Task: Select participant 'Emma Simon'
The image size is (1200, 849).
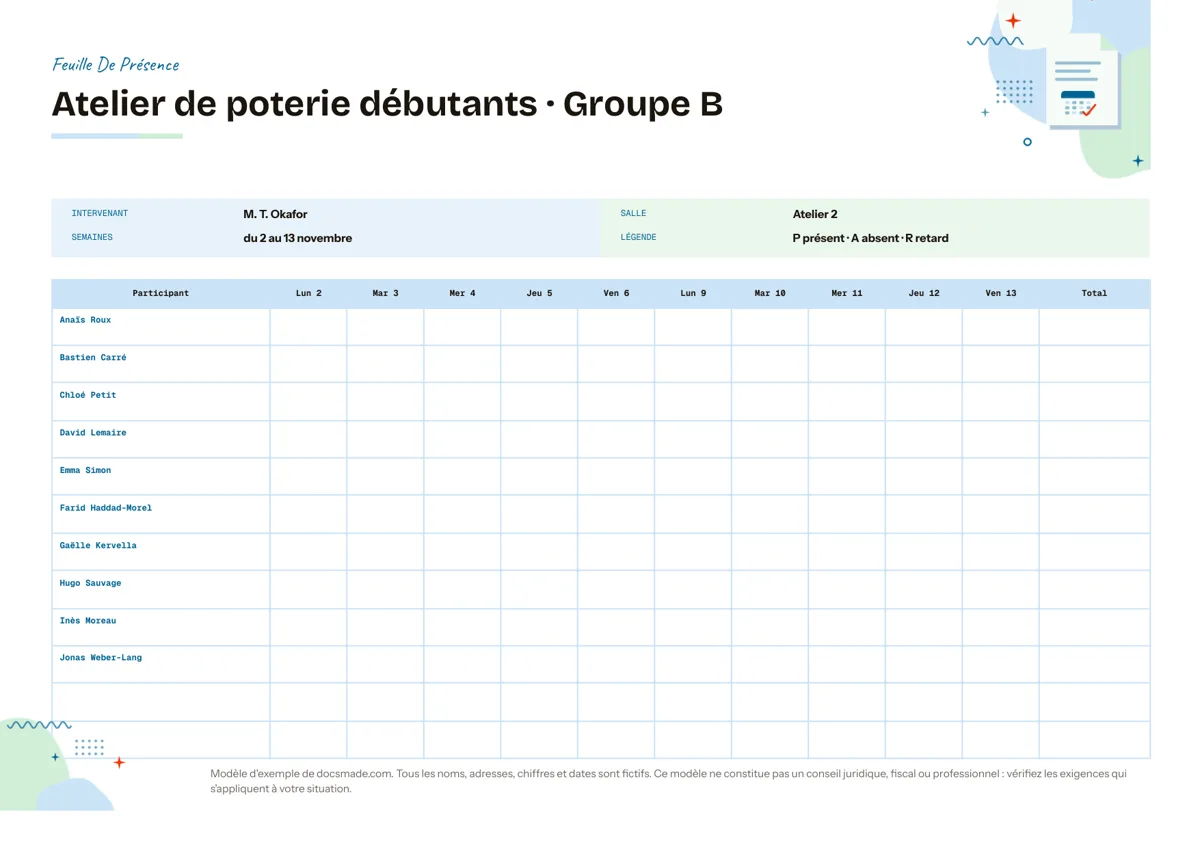Action: (85, 470)
